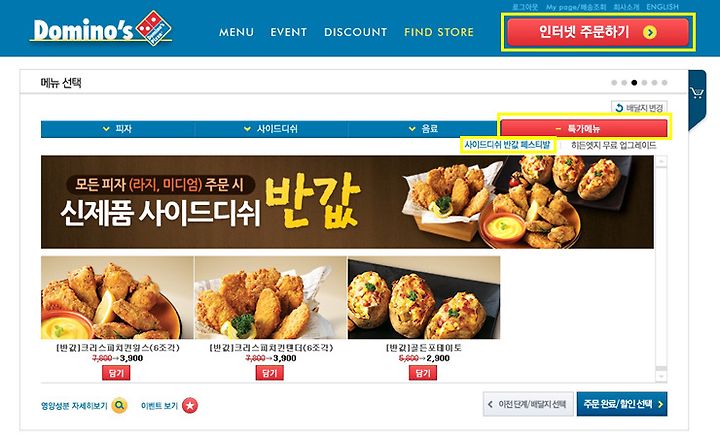Add 크리스피치킨윙스 with its 담기 button
The width and height of the screenshot is (720, 440).
116,373
